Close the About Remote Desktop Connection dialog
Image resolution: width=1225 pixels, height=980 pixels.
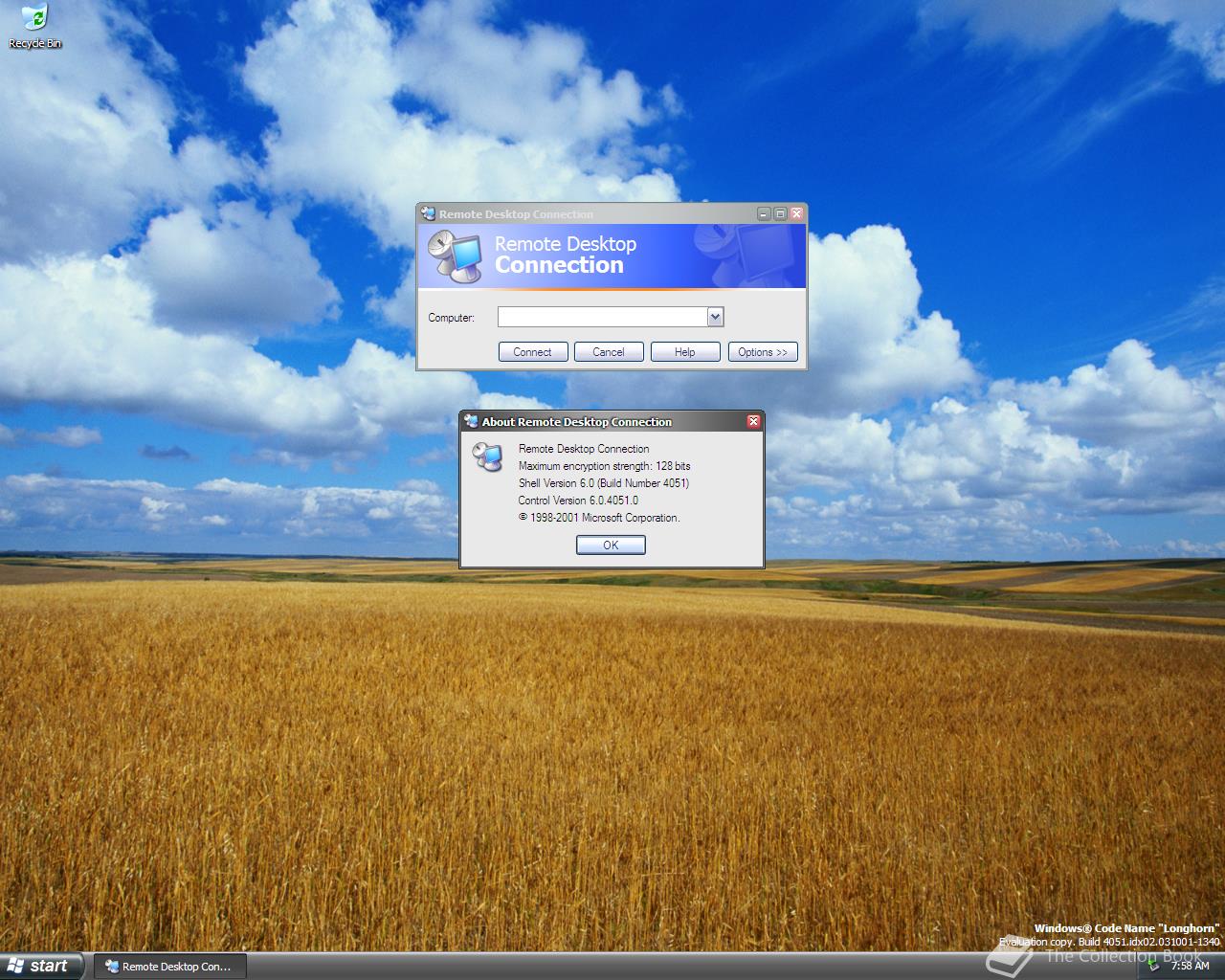tap(753, 421)
